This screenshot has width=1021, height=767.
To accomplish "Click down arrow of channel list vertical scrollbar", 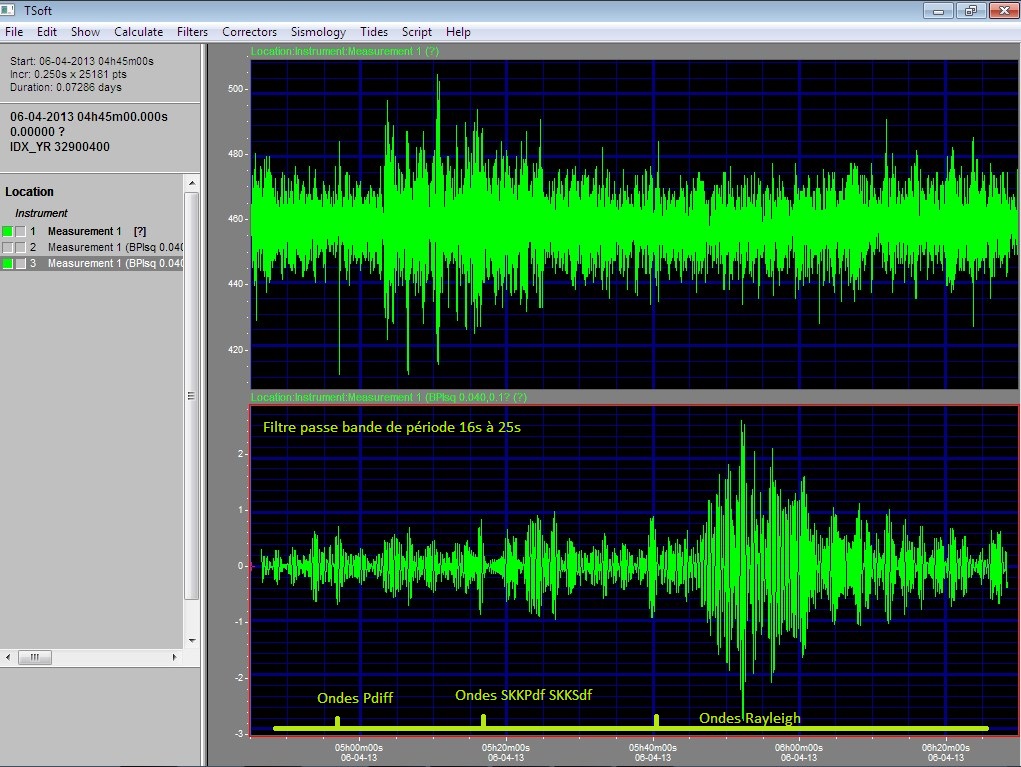I will click(x=192, y=640).
